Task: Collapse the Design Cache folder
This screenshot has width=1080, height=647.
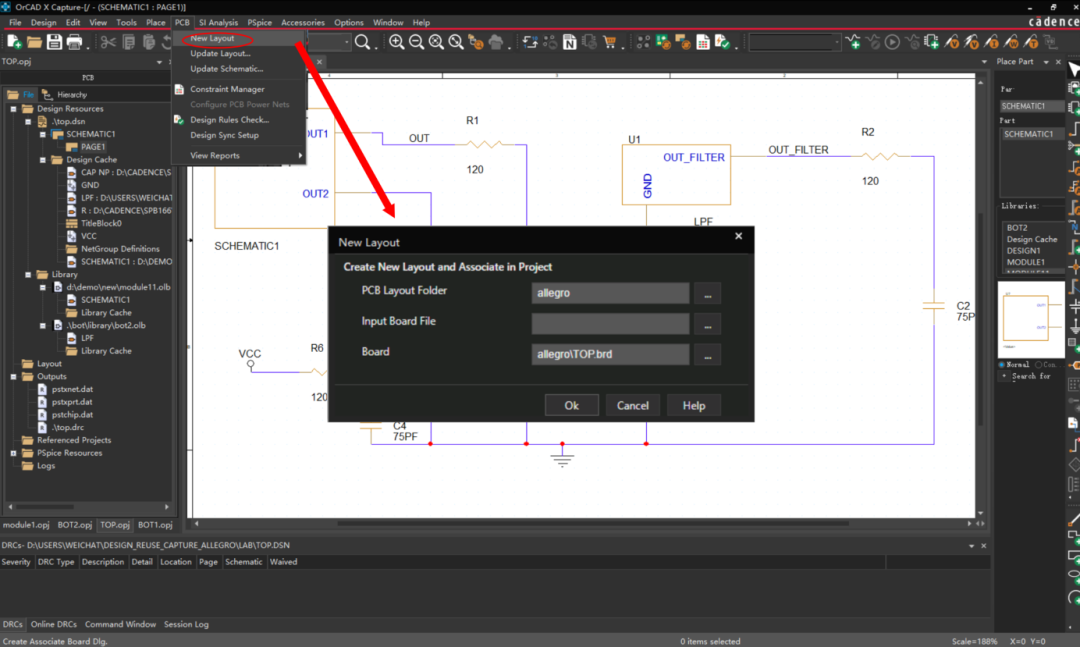Action: click(x=42, y=160)
